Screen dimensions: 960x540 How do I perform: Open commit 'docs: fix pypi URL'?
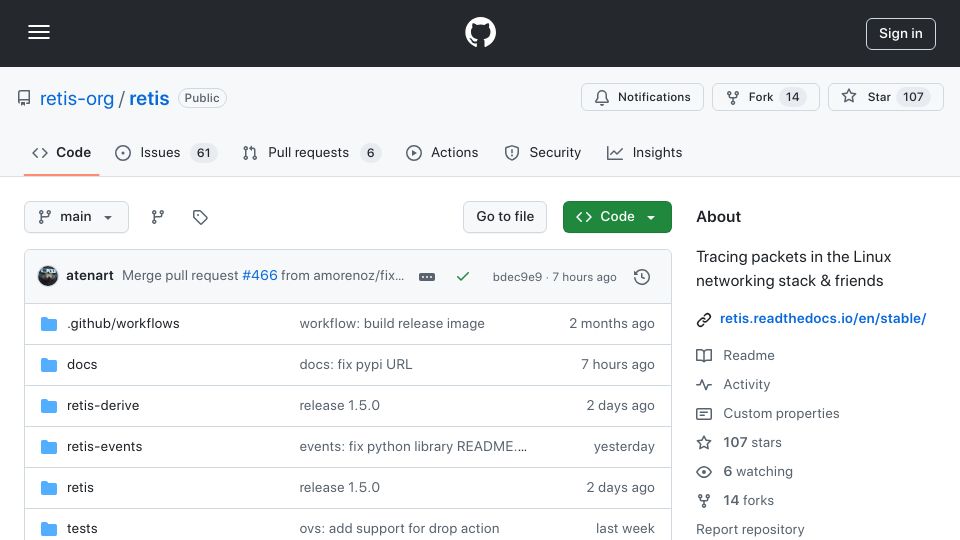point(356,365)
